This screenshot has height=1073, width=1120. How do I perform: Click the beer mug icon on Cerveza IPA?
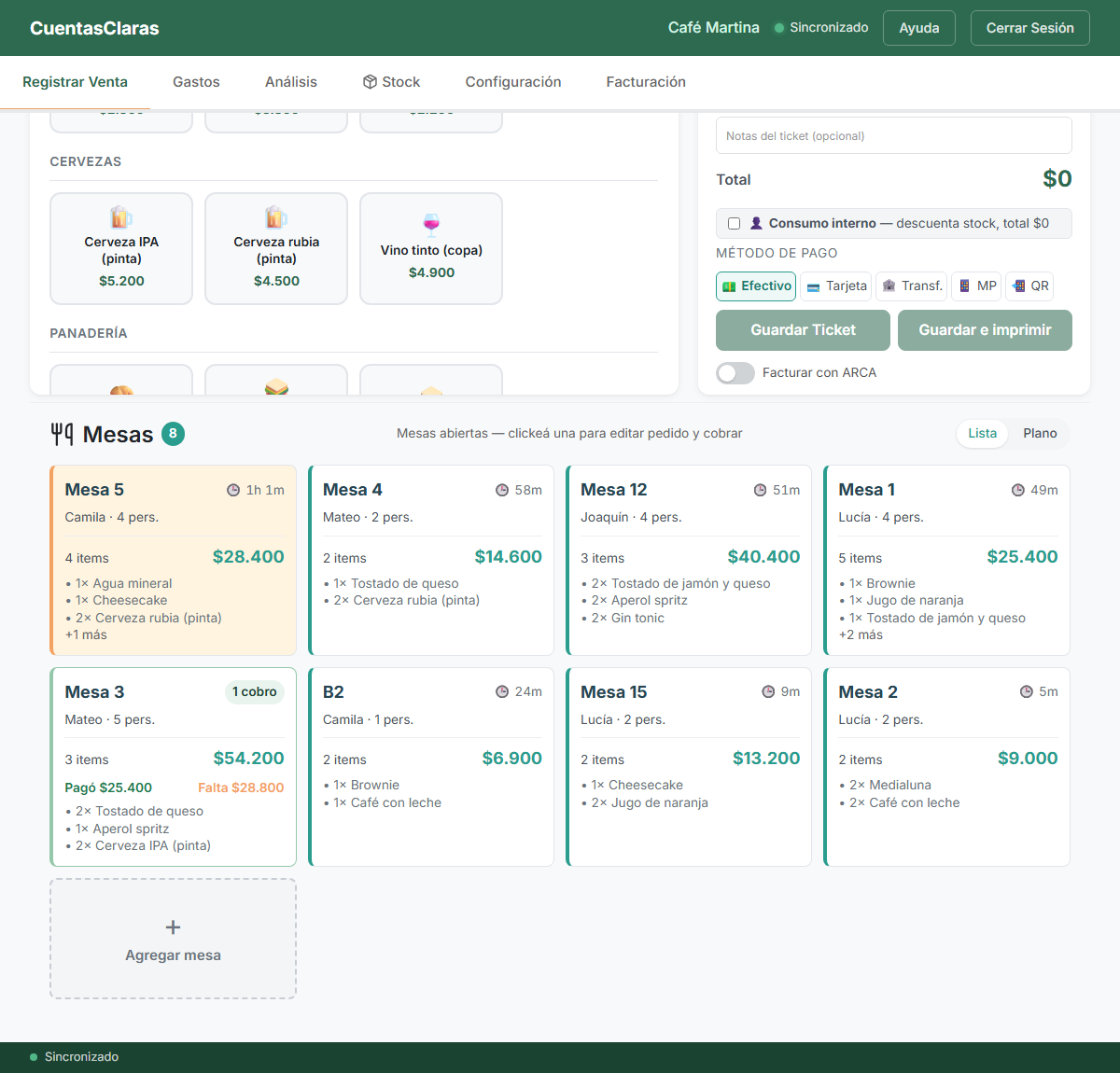tap(121, 217)
